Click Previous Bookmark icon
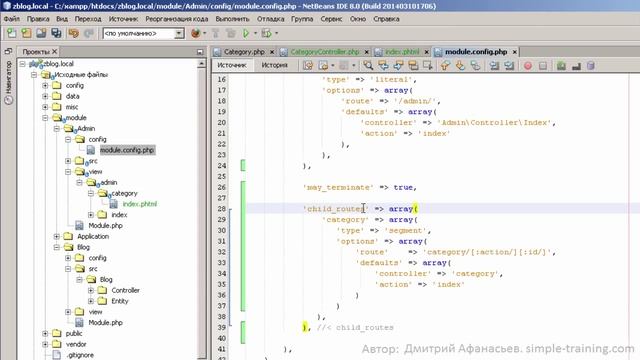The height and width of the screenshot is (360, 640). click(445, 65)
